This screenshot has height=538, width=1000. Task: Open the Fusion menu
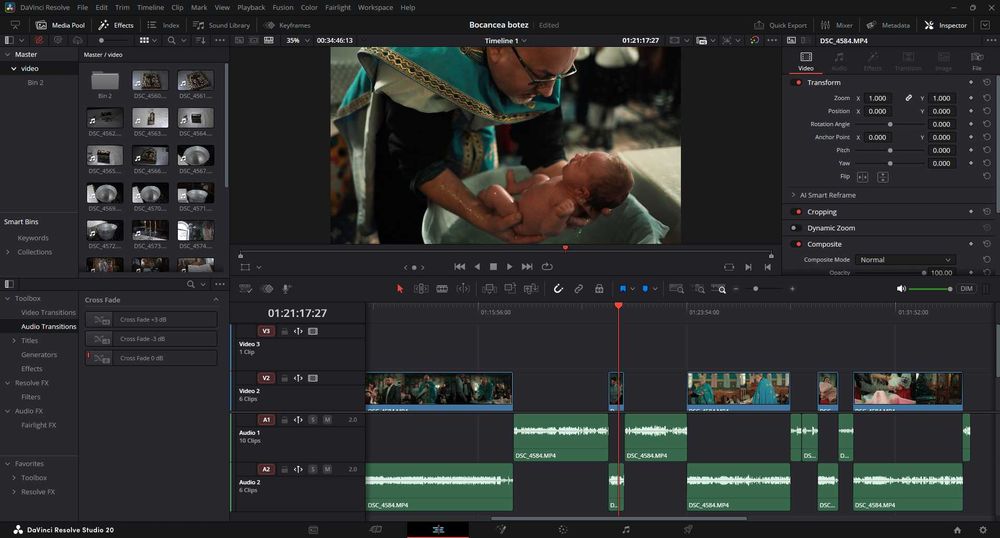[283, 8]
